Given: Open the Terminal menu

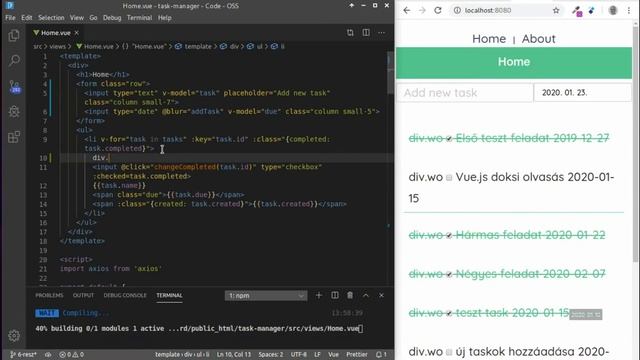Looking at the screenshot, I should (x=139, y=18).
